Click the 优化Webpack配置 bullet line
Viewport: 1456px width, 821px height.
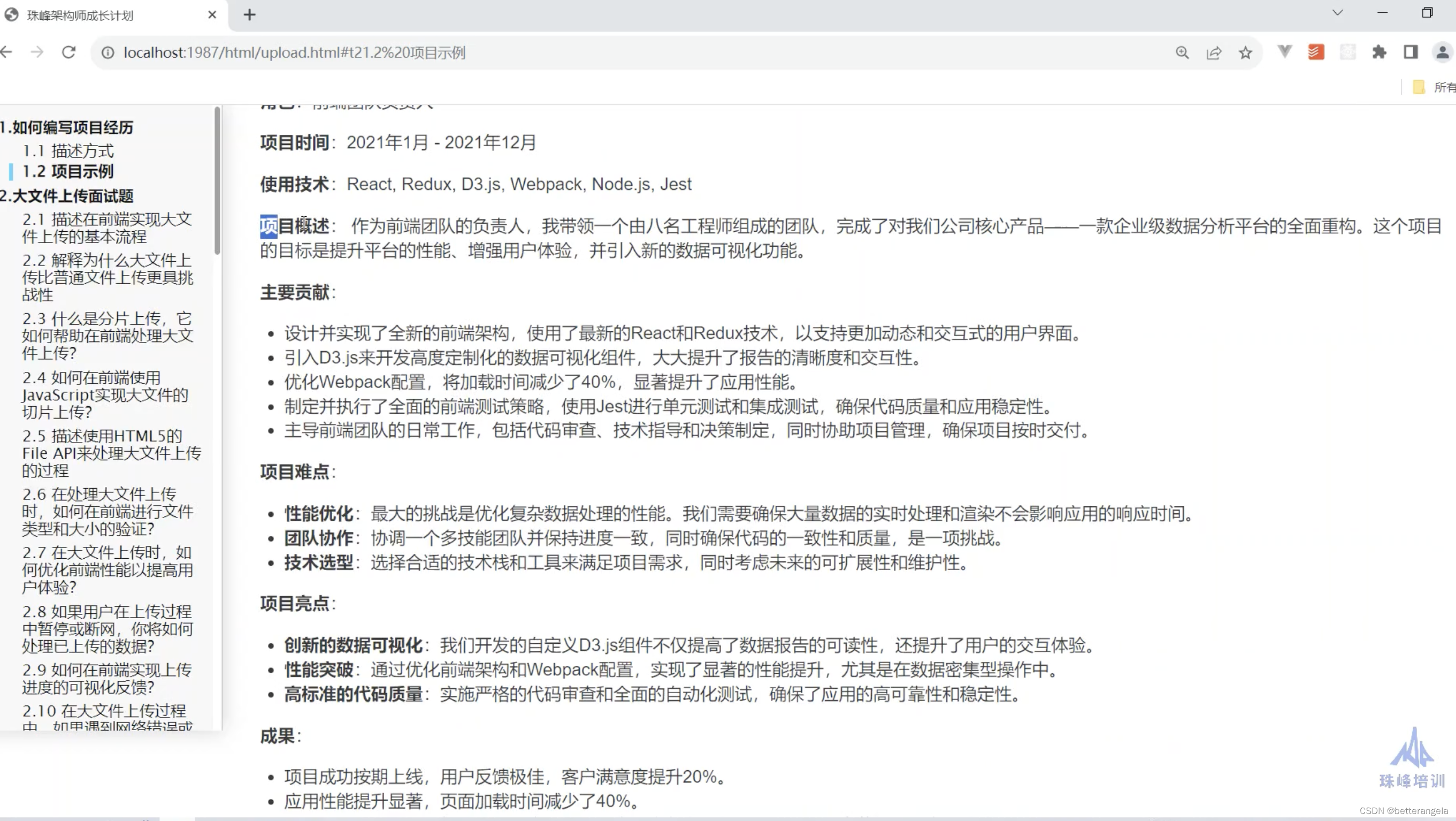pyautogui.click(x=541, y=382)
